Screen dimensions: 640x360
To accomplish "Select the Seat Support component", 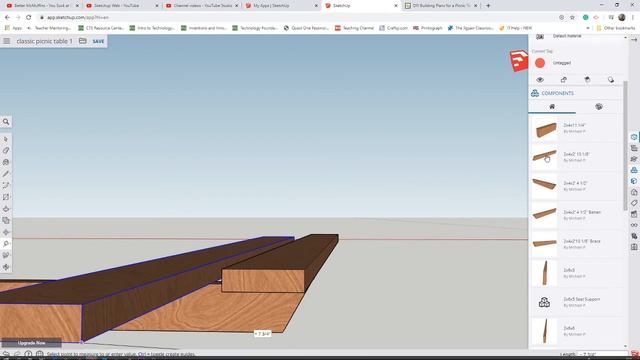I will [x=576, y=302].
